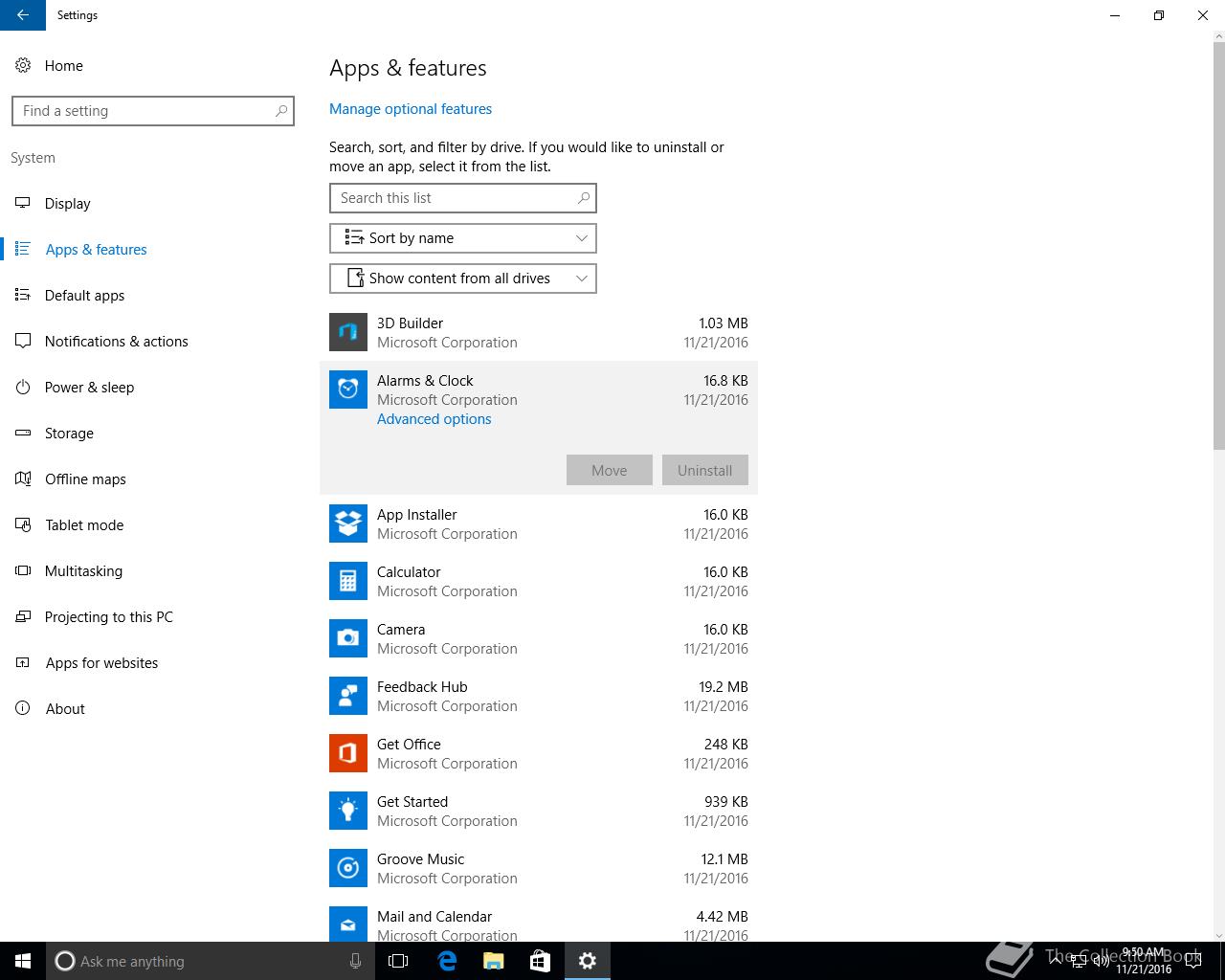Screen dimensions: 1225x980
Task: Click the Home gear icon in sidebar
Action: (23, 65)
